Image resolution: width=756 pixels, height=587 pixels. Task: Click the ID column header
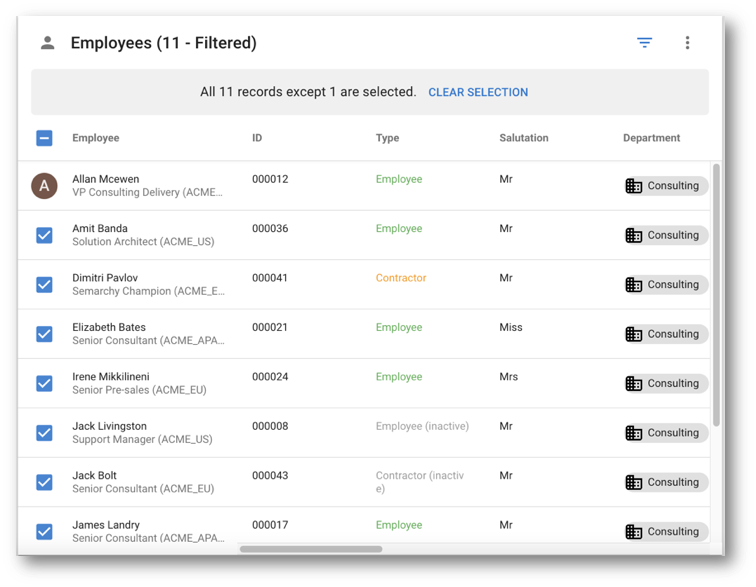pos(257,138)
